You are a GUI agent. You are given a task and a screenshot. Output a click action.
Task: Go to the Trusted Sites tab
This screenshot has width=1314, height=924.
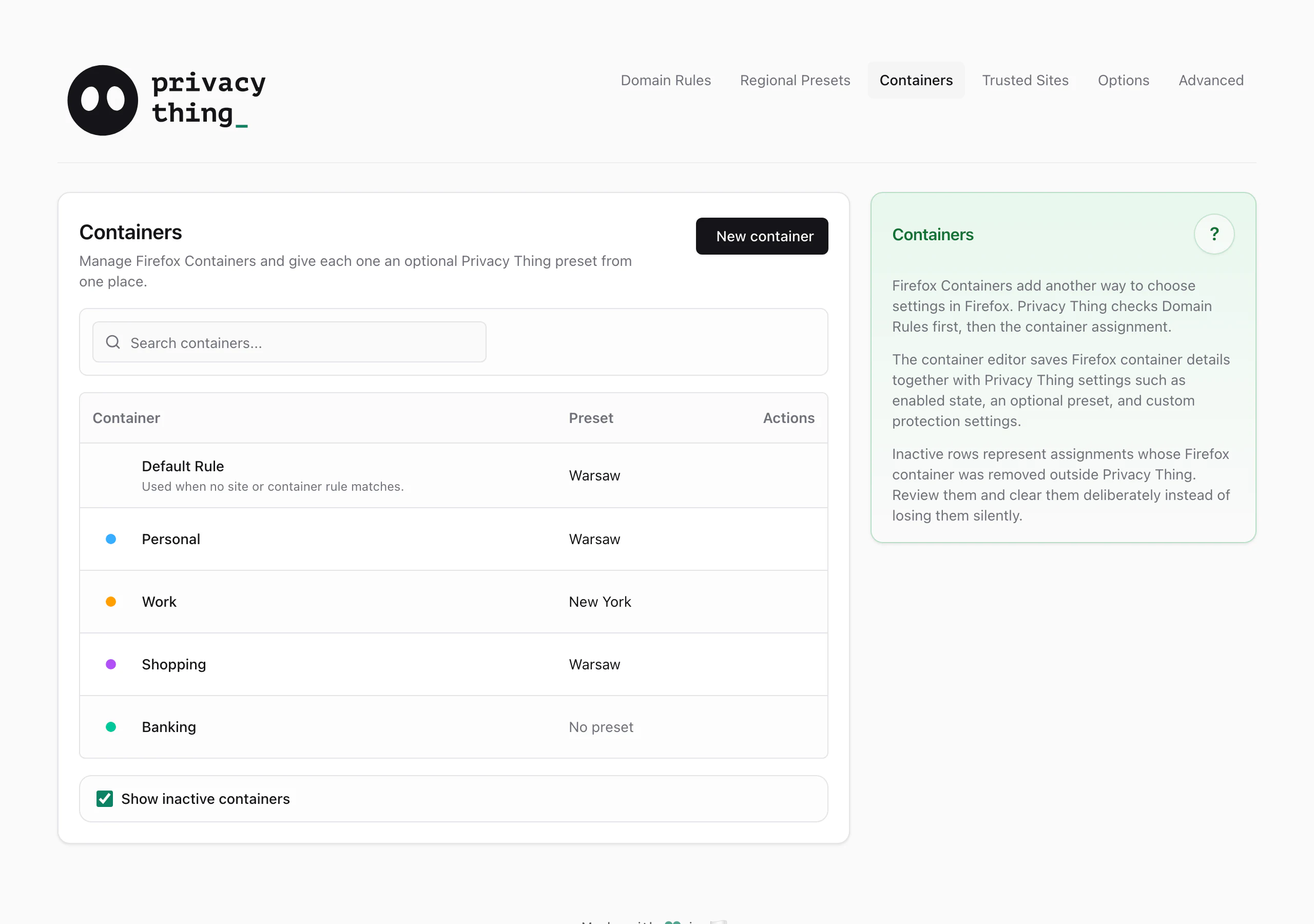pos(1025,80)
